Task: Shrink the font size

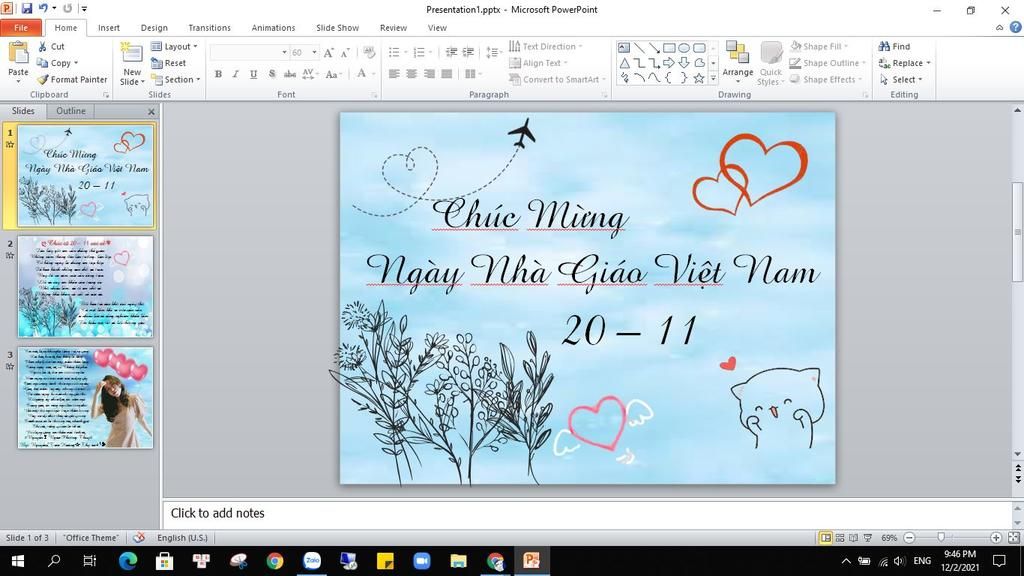Action: [345, 52]
